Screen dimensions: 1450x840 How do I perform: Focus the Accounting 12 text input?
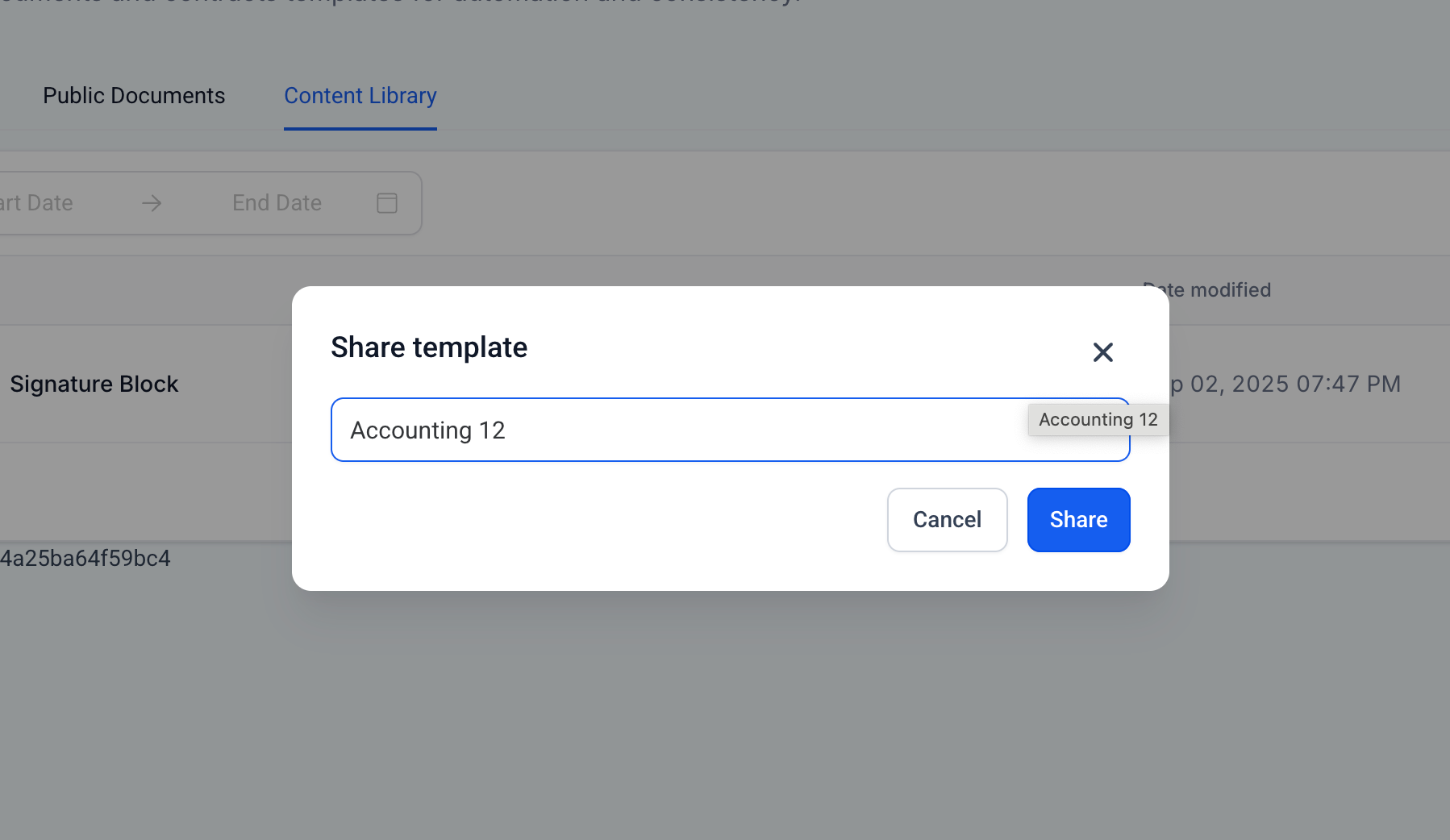677,430
